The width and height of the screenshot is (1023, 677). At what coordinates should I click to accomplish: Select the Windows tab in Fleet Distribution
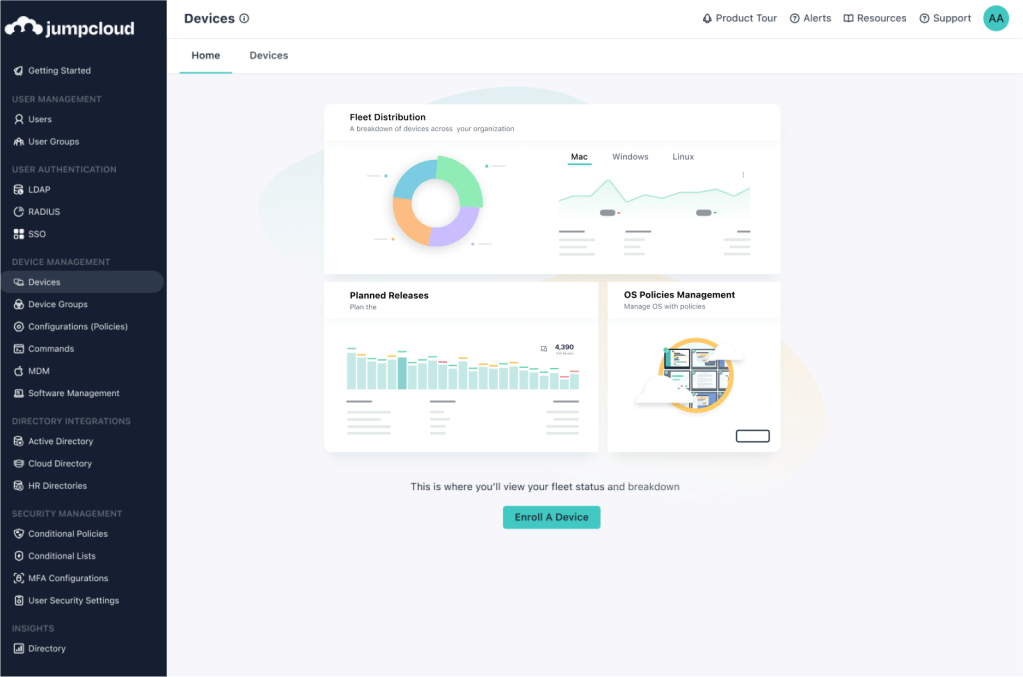630,157
